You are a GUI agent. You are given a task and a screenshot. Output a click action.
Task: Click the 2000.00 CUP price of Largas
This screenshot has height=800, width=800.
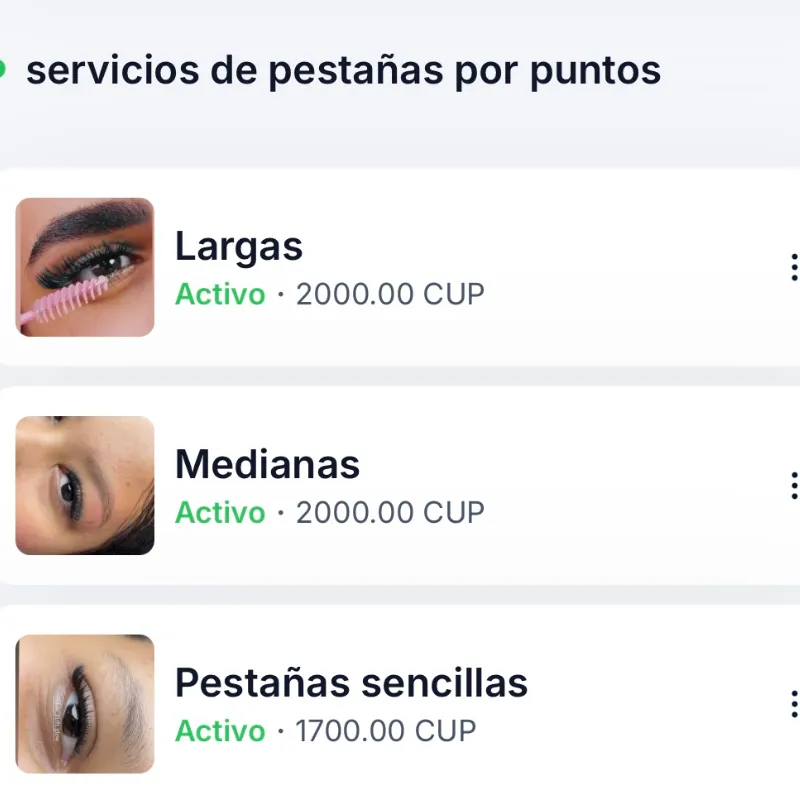click(390, 295)
